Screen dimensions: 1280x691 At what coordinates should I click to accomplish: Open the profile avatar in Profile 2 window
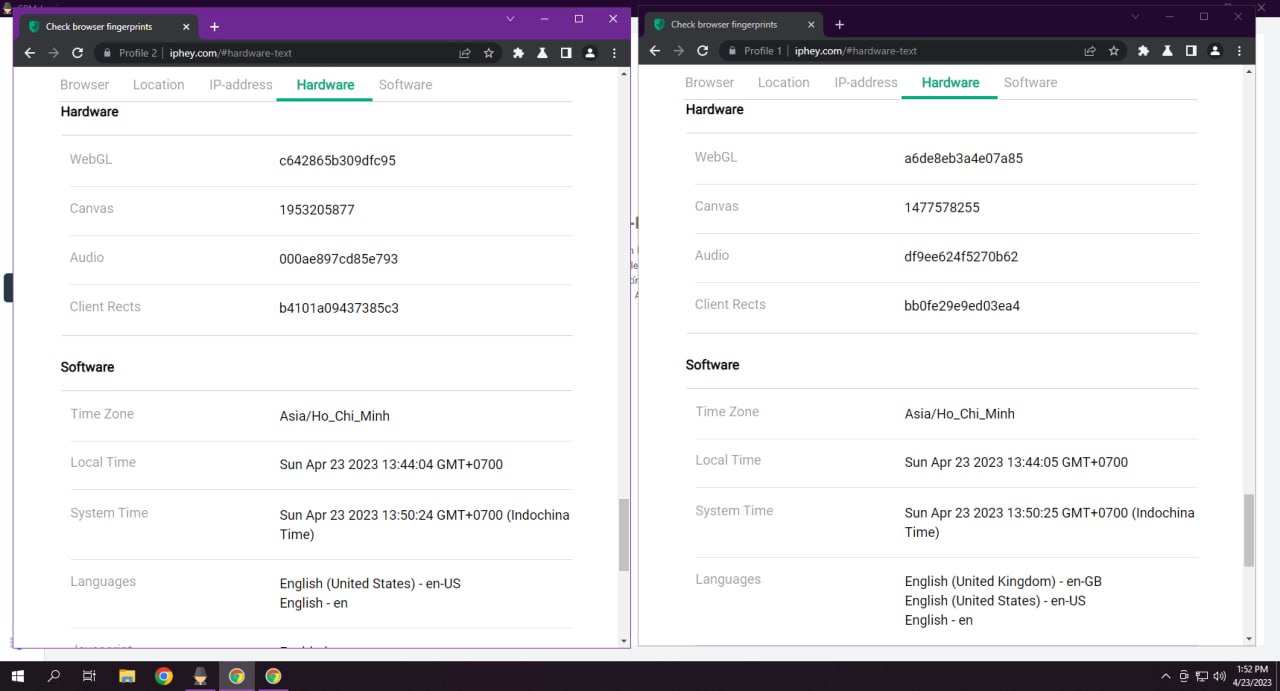tap(590, 53)
